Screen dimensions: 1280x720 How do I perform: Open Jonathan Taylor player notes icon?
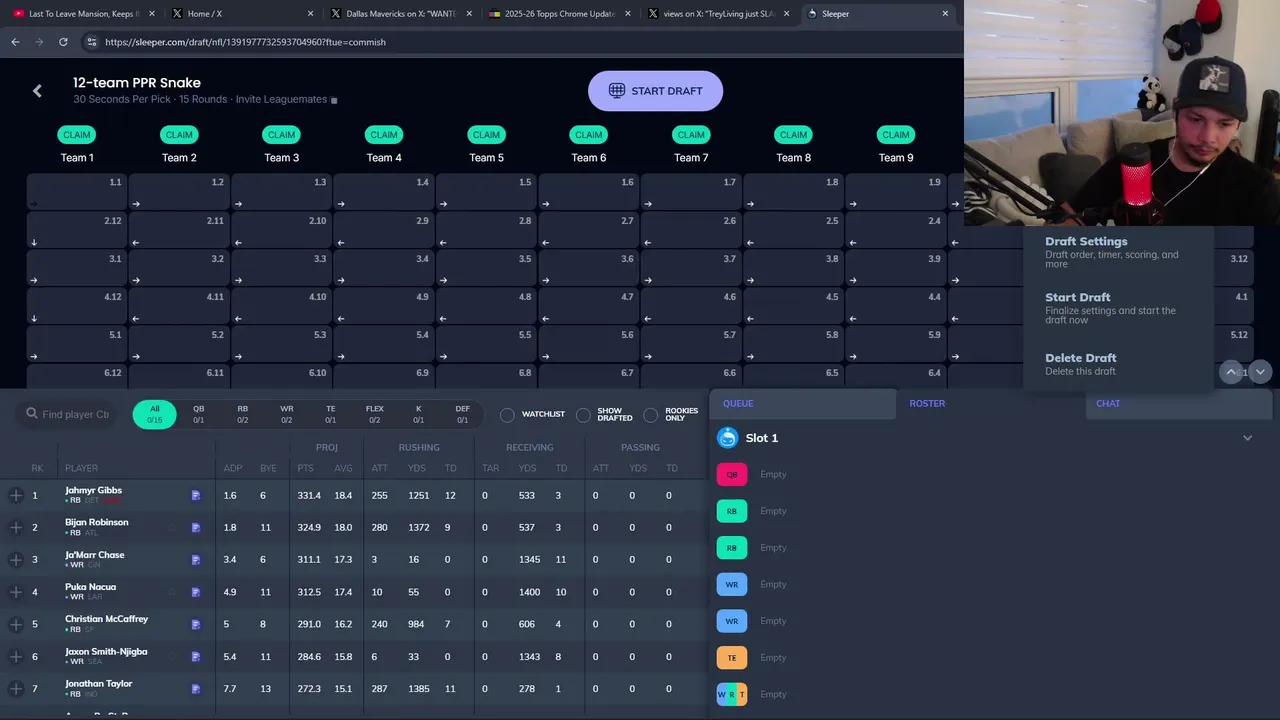(x=196, y=688)
